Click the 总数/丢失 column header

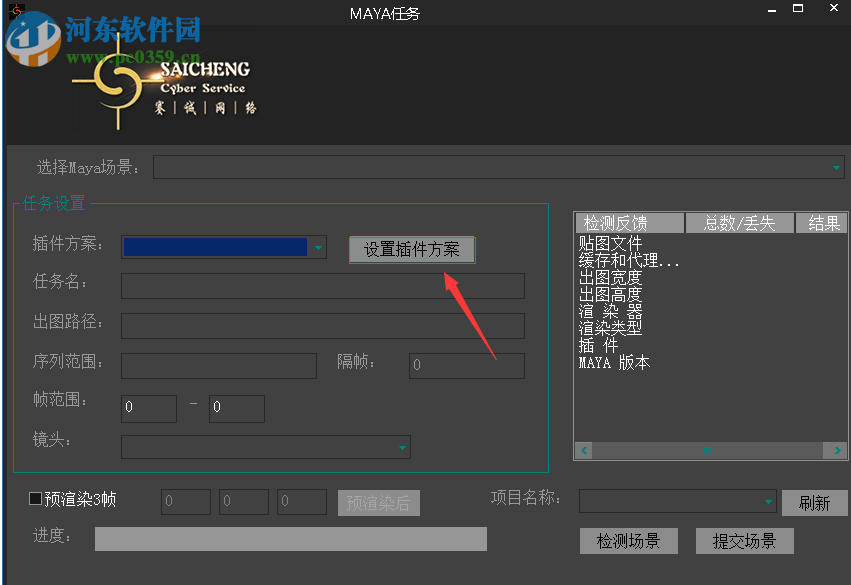(740, 223)
